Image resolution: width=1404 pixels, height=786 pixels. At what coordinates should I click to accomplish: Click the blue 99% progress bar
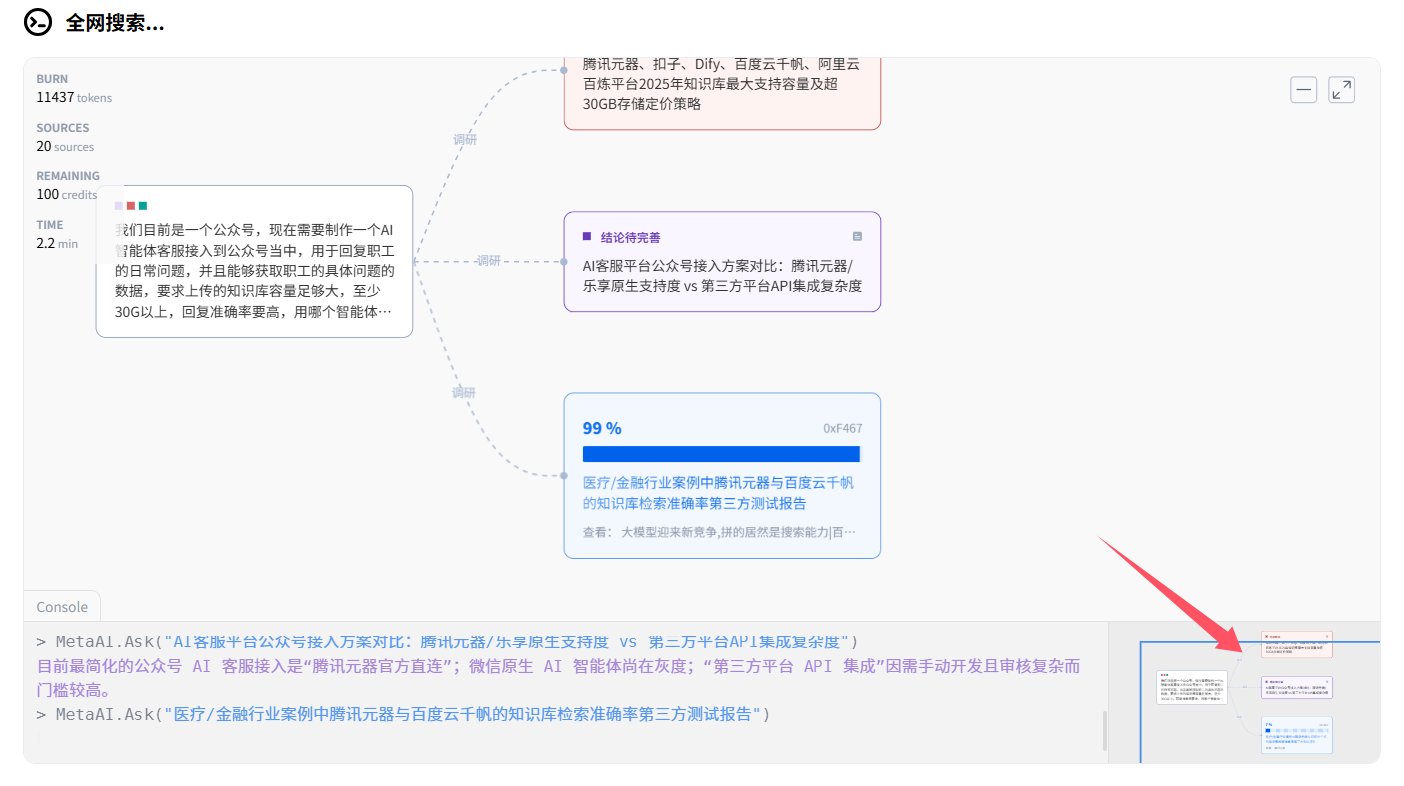tap(721, 454)
